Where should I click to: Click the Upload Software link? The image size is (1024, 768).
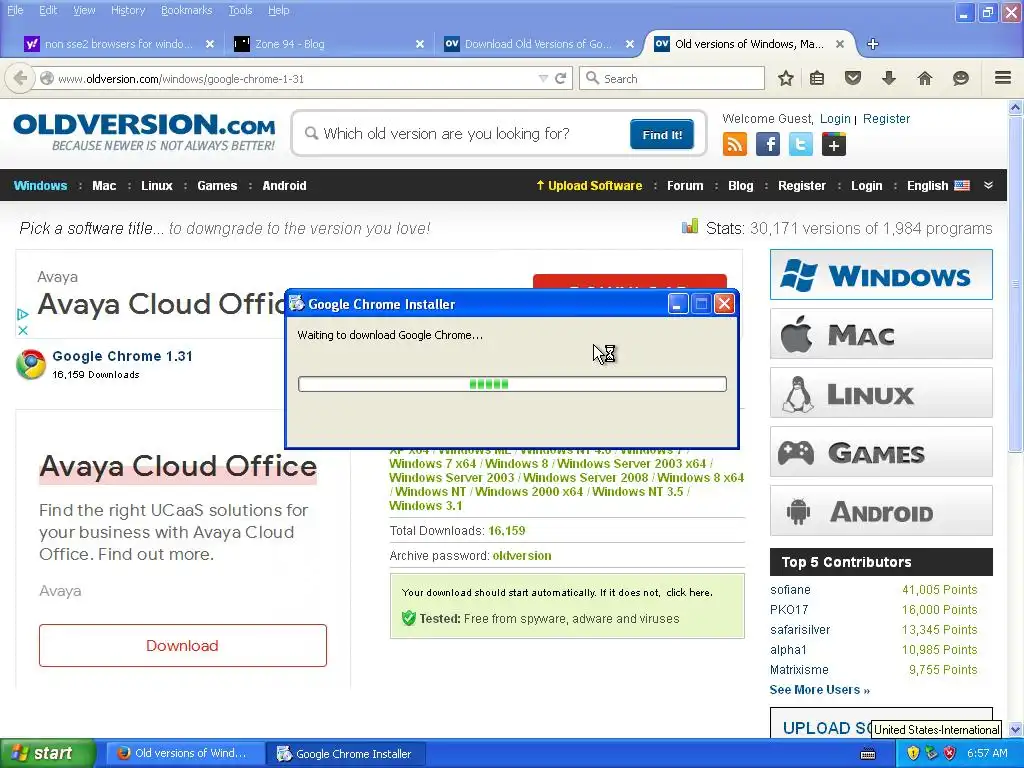coord(589,185)
